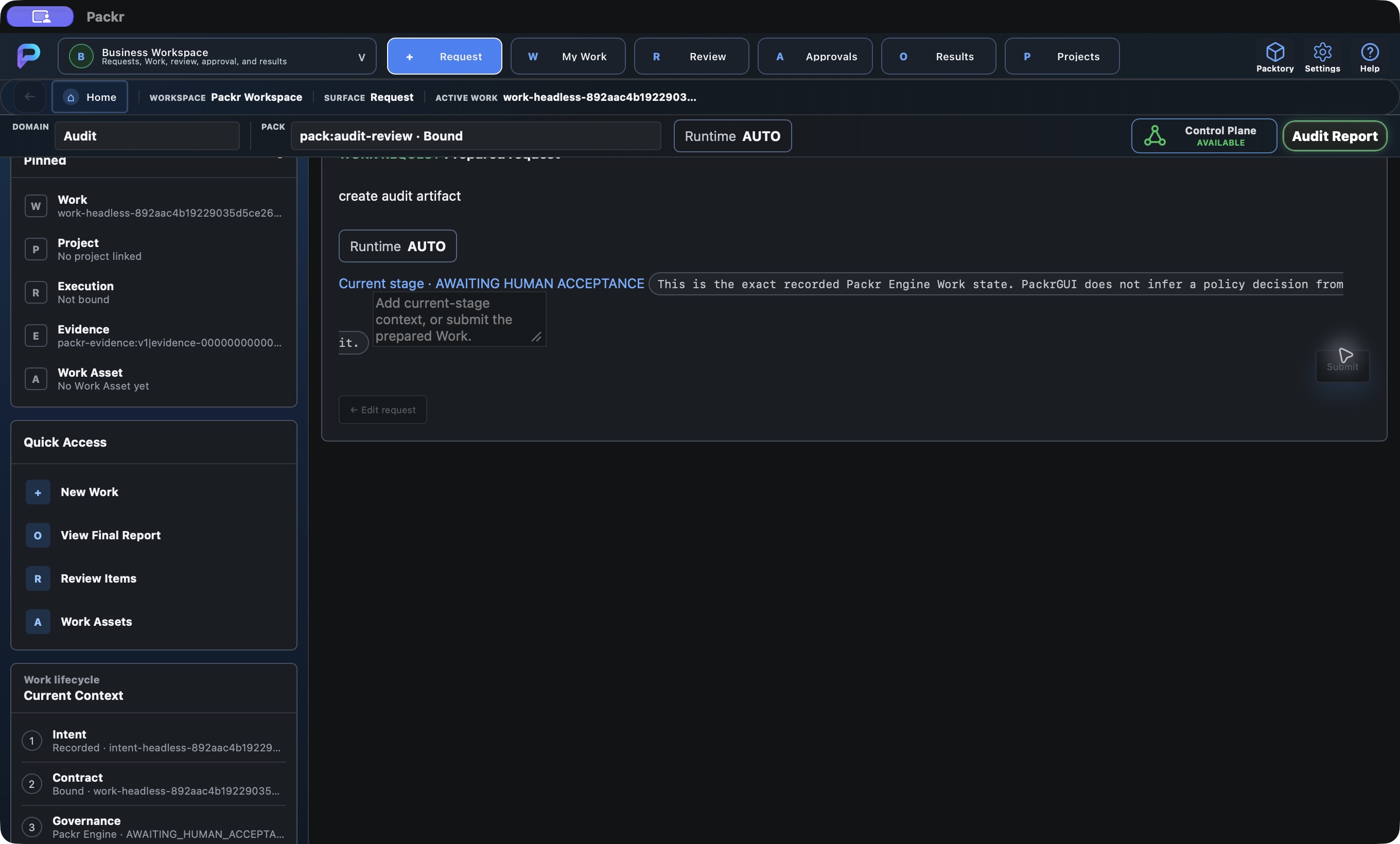
Task: Click the 'create audit artifact' text
Action: click(399, 196)
